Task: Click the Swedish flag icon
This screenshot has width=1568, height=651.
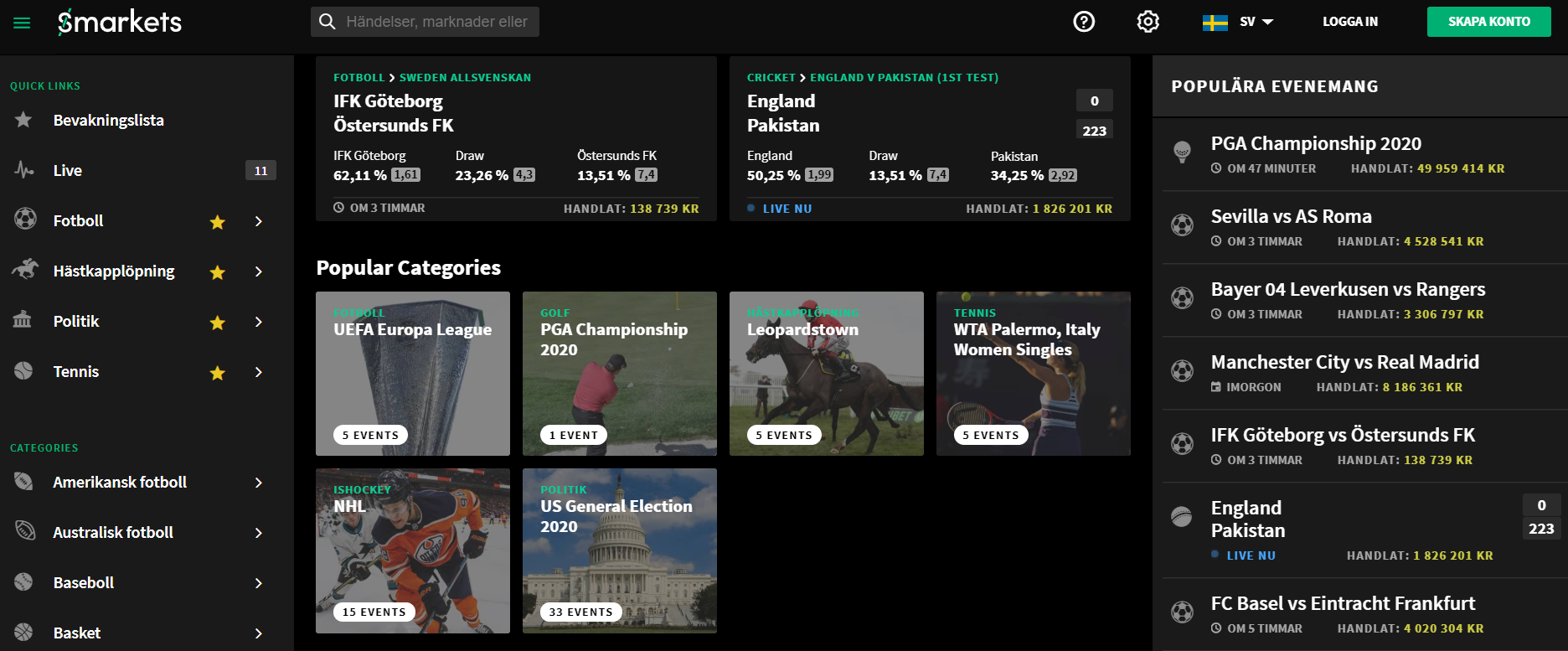Action: pyautogui.click(x=1215, y=23)
